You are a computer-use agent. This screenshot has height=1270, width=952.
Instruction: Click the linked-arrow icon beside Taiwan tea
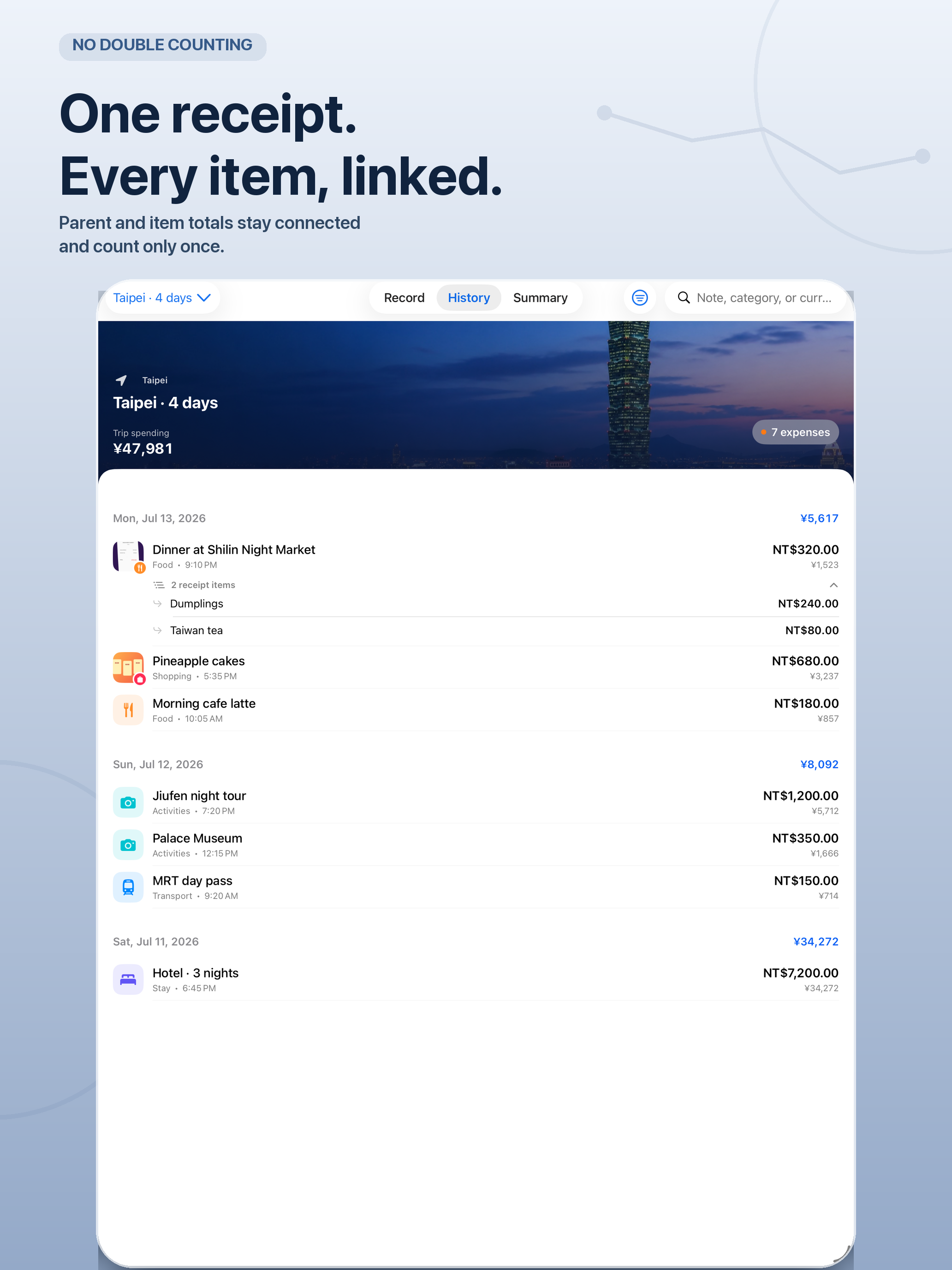pyautogui.click(x=157, y=630)
